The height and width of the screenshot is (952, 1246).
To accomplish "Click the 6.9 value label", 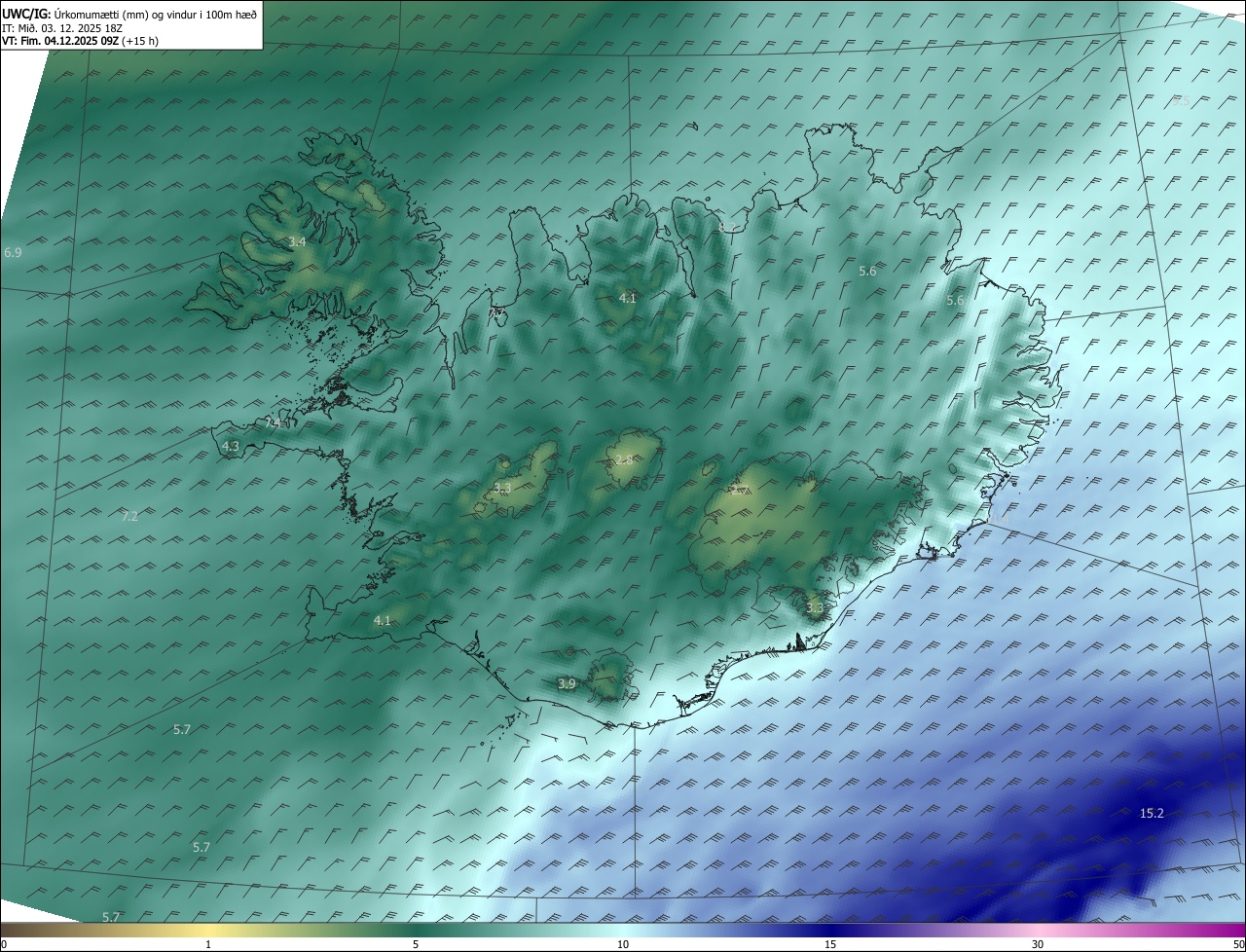I will click(13, 252).
